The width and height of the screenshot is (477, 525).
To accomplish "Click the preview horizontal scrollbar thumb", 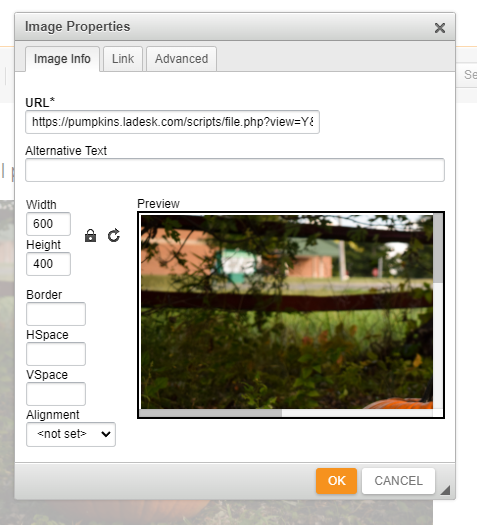I will pyautogui.click(x=211, y=413).
